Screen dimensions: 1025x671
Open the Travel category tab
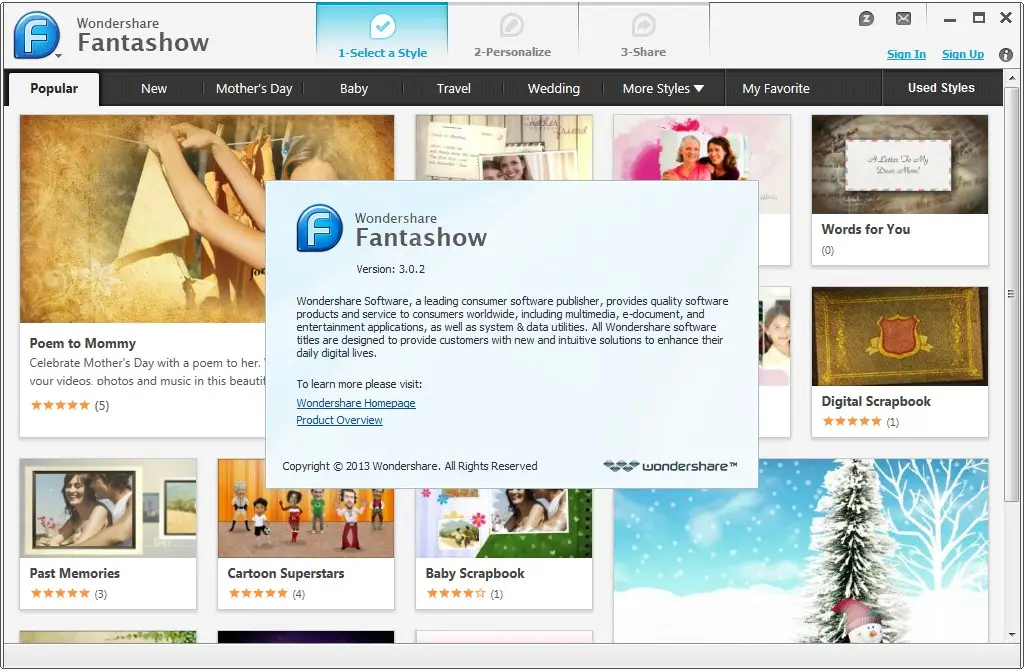pos(454,88)
